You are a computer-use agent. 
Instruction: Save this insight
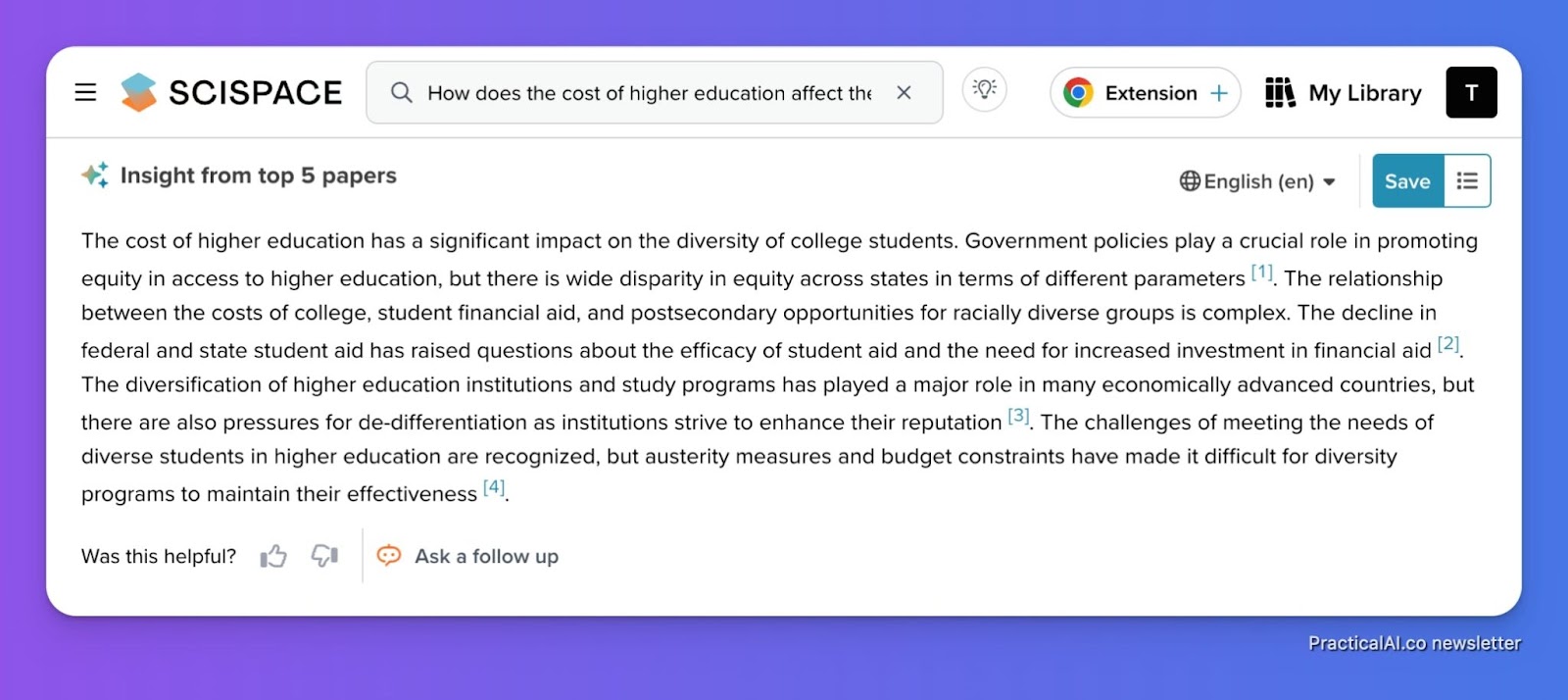[1407, 180]
